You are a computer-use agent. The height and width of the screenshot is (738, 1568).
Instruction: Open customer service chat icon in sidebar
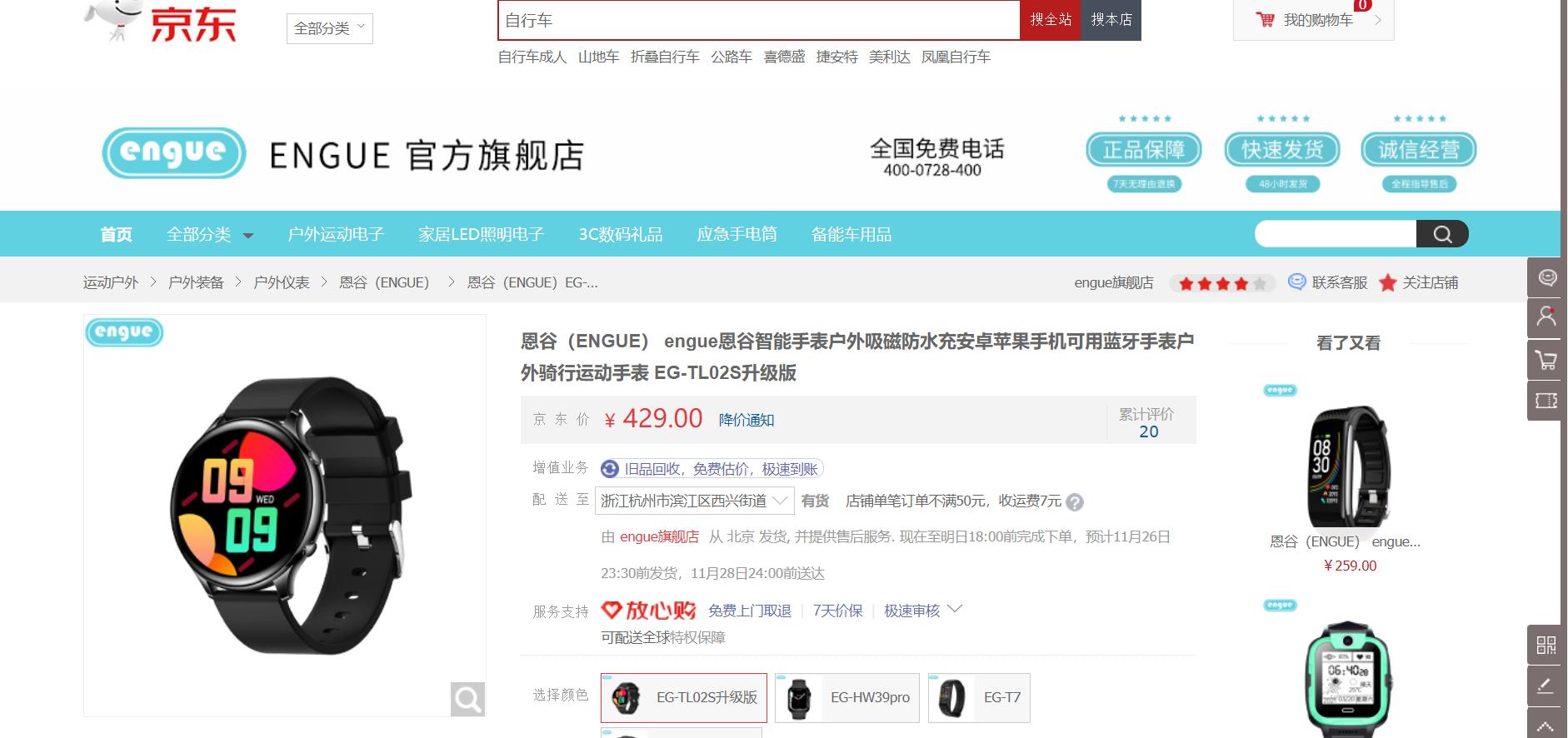[x=1546, y=277]
